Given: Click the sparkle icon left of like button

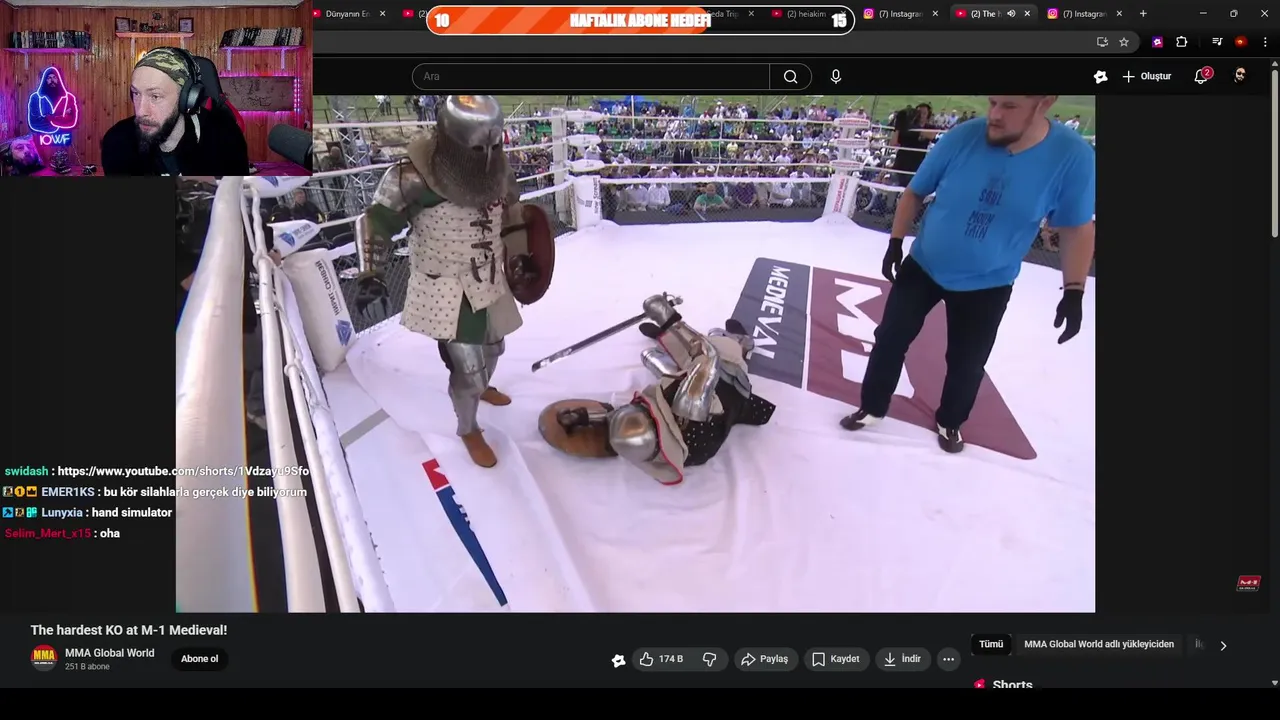Looking at the screenshot, I should pos(618,659).
